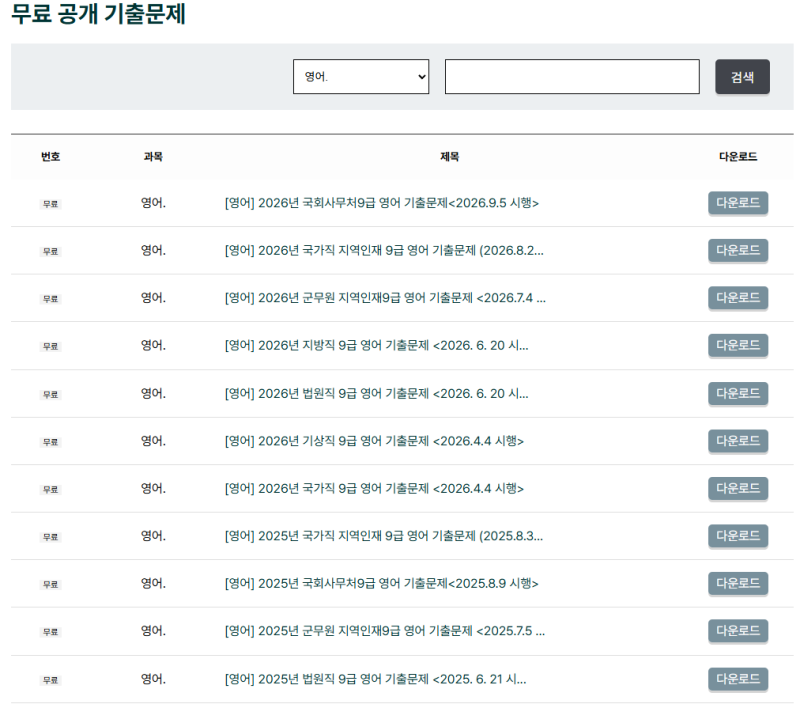Download 2026년 군무원 지역인재9급 exam
Image resolution: width=800 pixels, height=704 pixels.
tap(738, 298)
